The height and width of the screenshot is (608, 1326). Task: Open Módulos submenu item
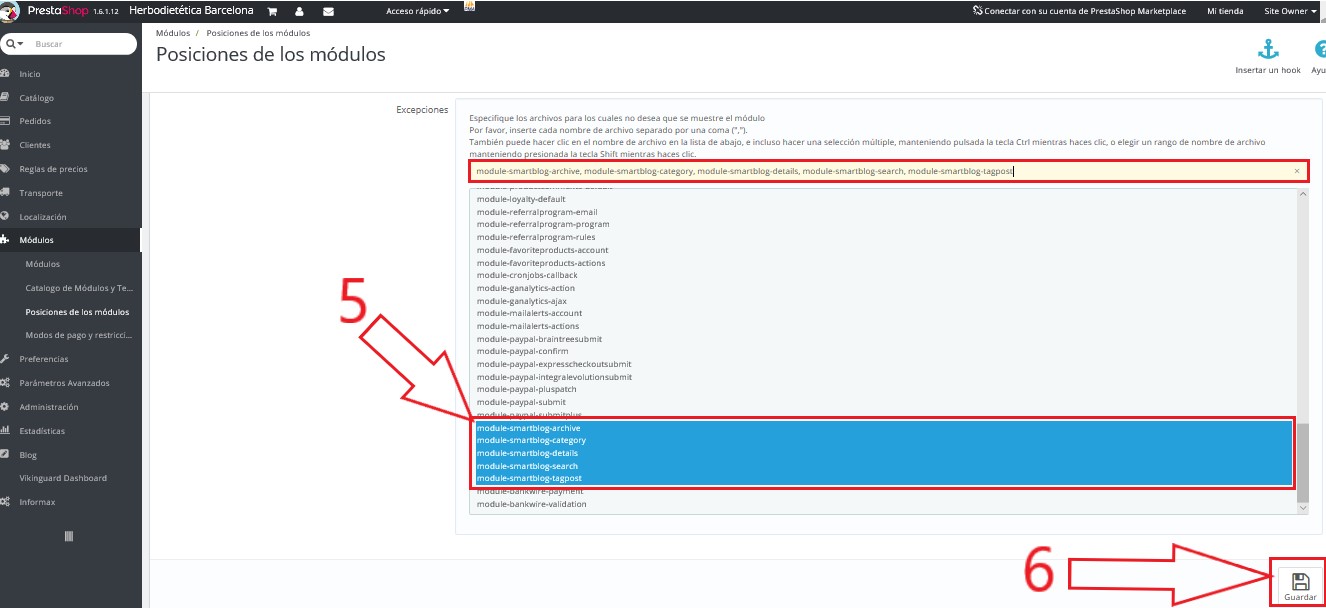pos(43,264)
